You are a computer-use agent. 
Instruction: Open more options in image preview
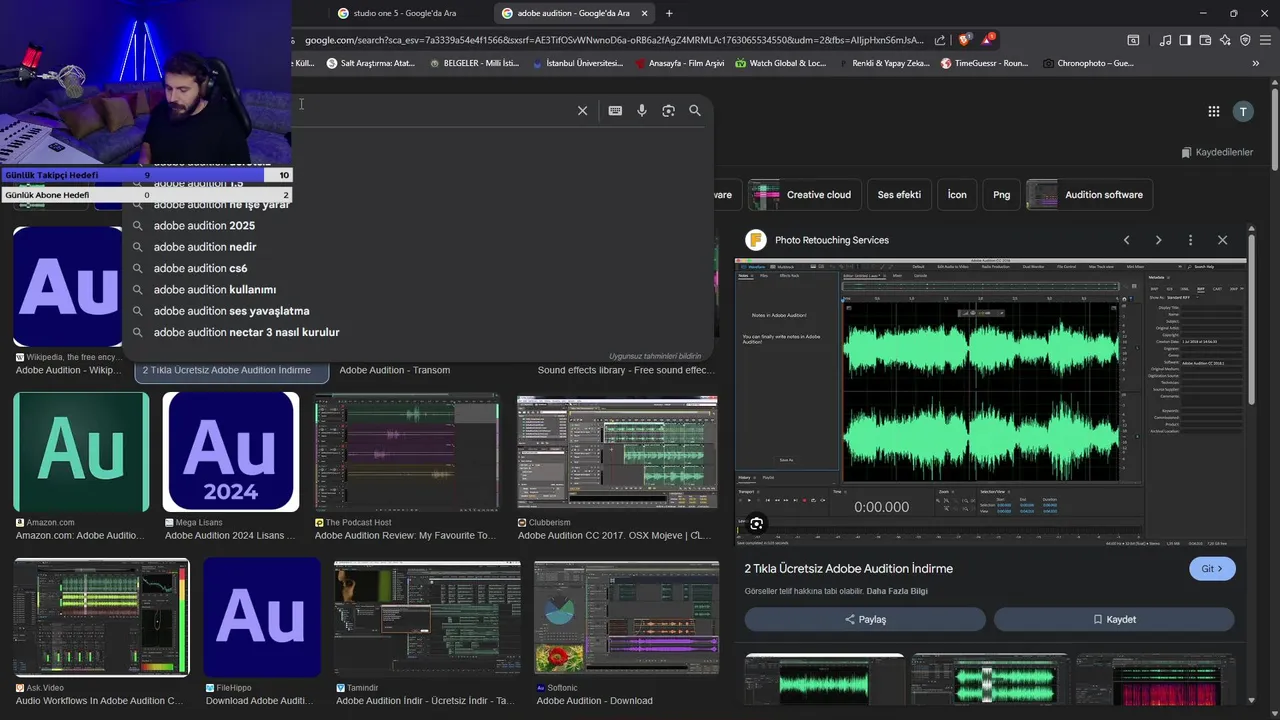tap(1190, 240)
